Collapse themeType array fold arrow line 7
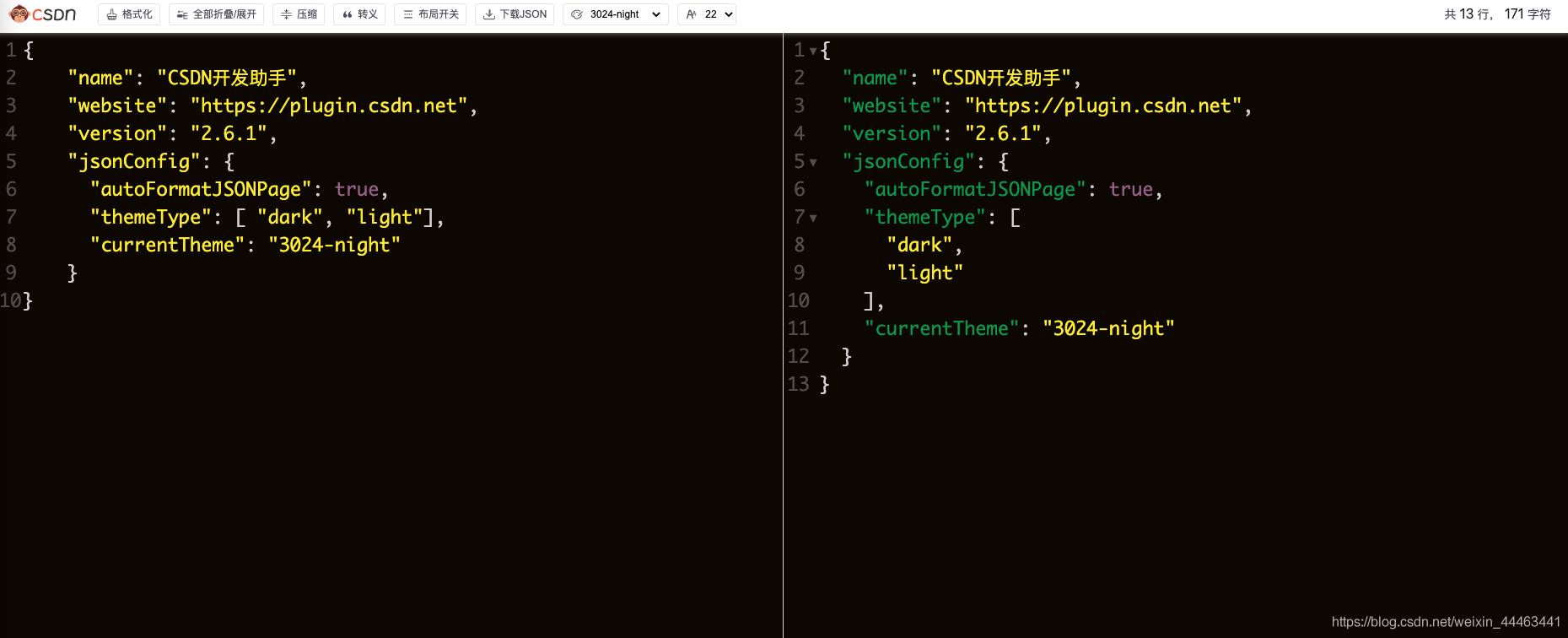Viewport: 1568px width, 638px height. tap(813, 218)
